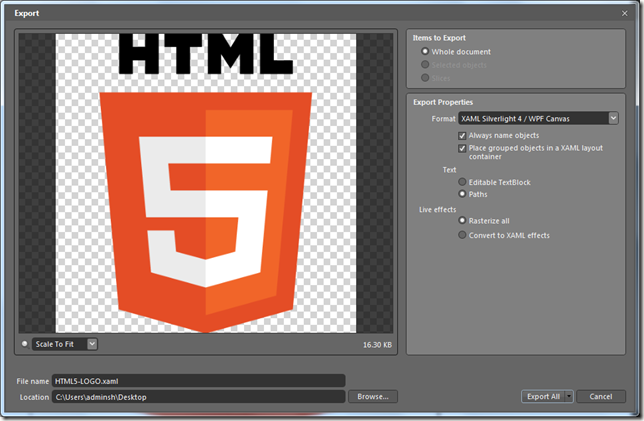Choose Editable TextBlock for text export

click(462, 182)
